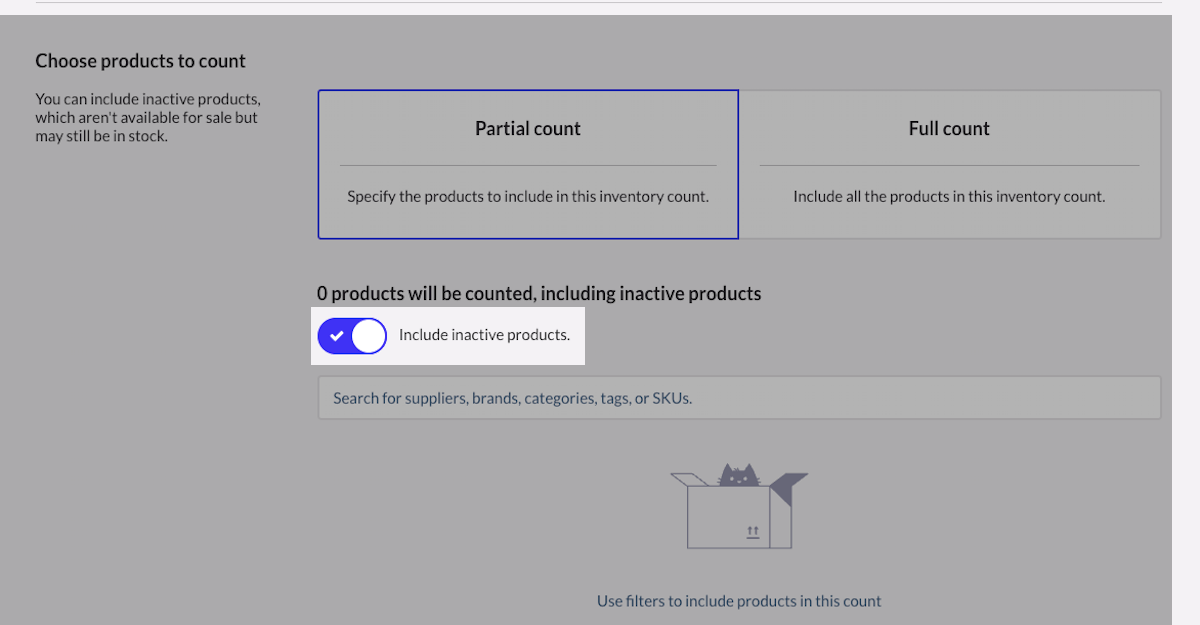The width and height of the screenshot is (1200, 625).
Task: Click the up-arrows symbol on the box
Action: point(753,532)
